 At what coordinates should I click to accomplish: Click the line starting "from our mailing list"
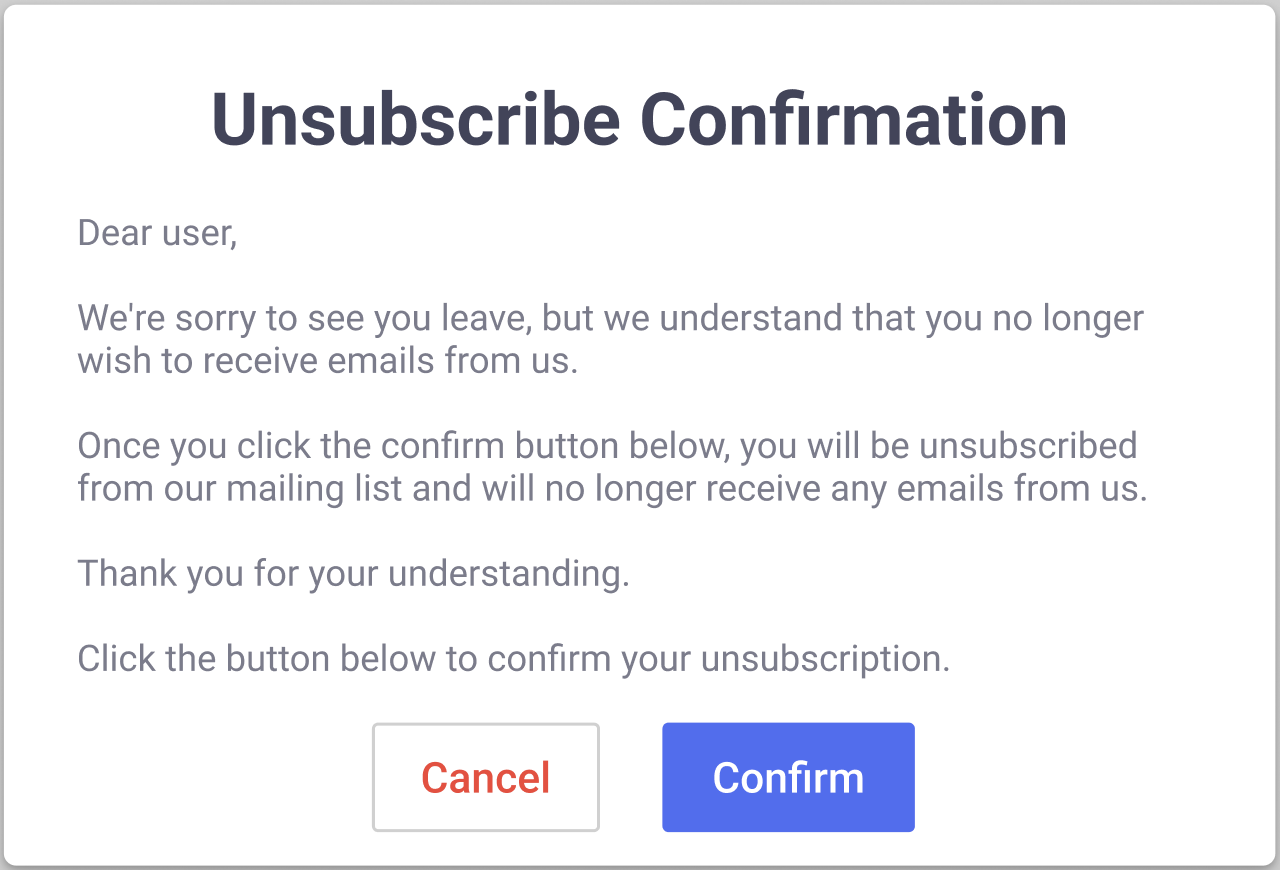click(x=612, y=489)
